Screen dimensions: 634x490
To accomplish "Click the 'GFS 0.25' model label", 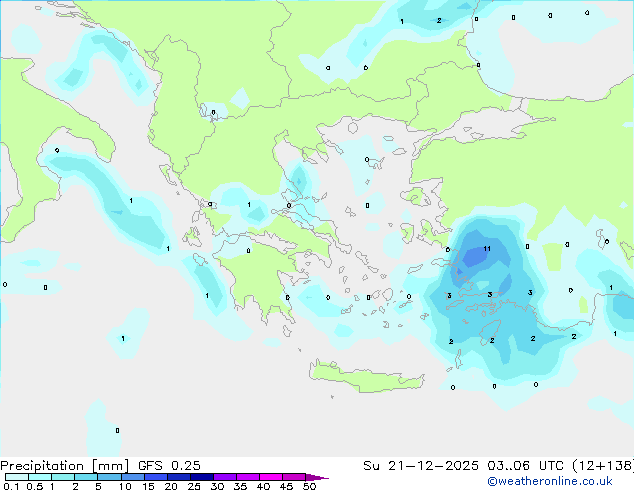I will pos(169,466).
